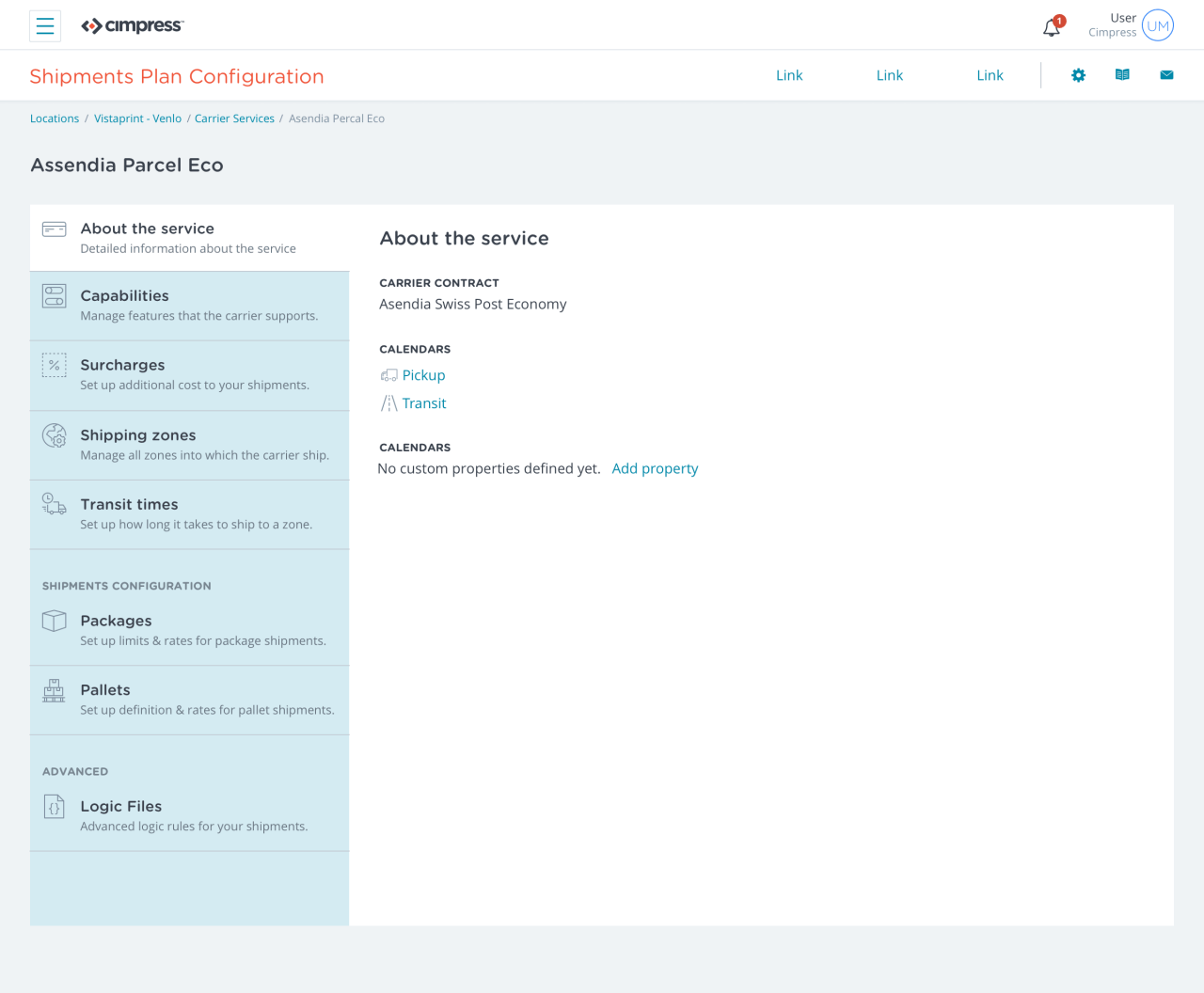Click the Cimpress logo
This screenshot has height=993, width=1204.
pos(133,26)
